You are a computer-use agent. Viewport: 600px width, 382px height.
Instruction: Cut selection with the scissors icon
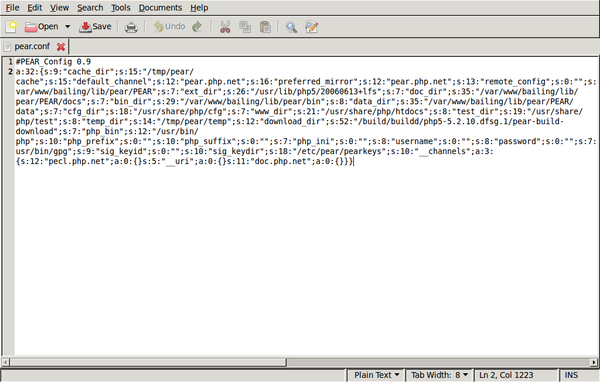tap(225, 27)
